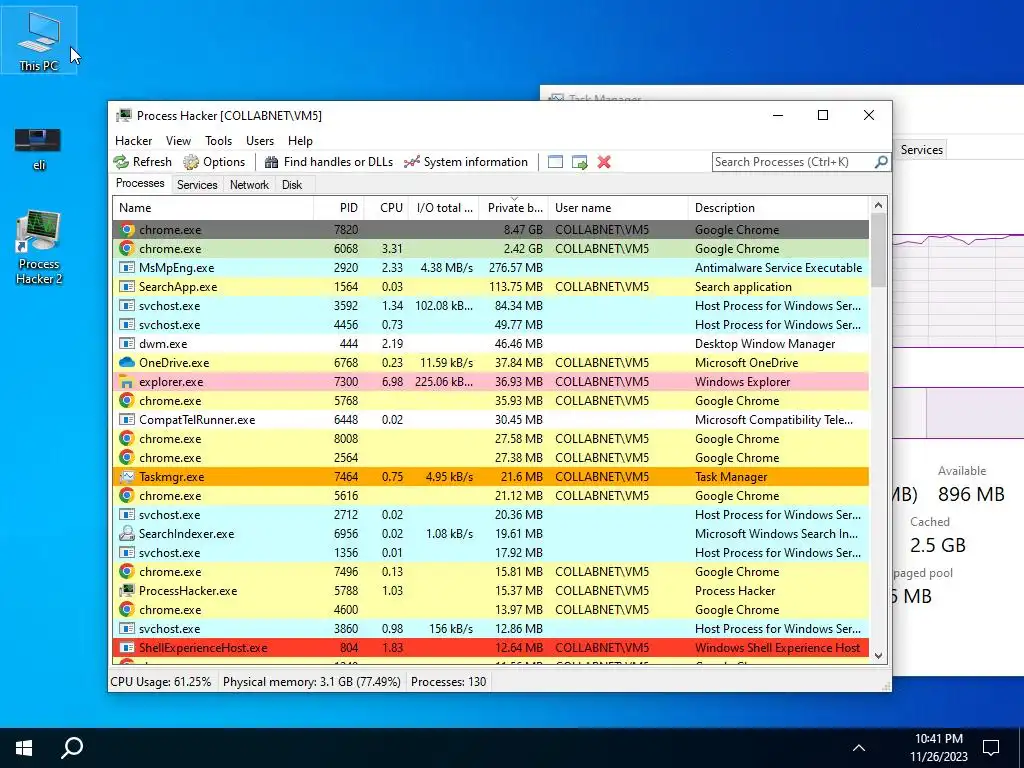Click the dwm.exe process icon
The width and height of the screenshot is (1024, 768).
(127, 344)
